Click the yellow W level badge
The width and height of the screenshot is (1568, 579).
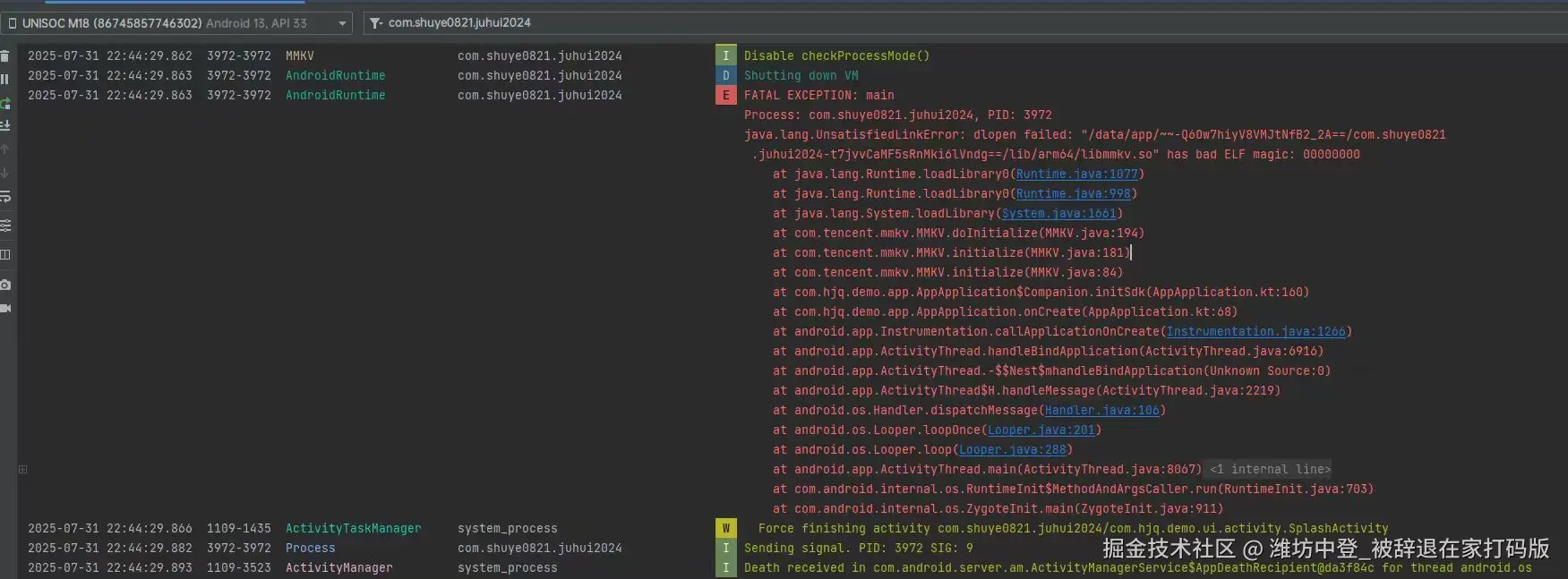pyautogui.click(x=725, y=528)
